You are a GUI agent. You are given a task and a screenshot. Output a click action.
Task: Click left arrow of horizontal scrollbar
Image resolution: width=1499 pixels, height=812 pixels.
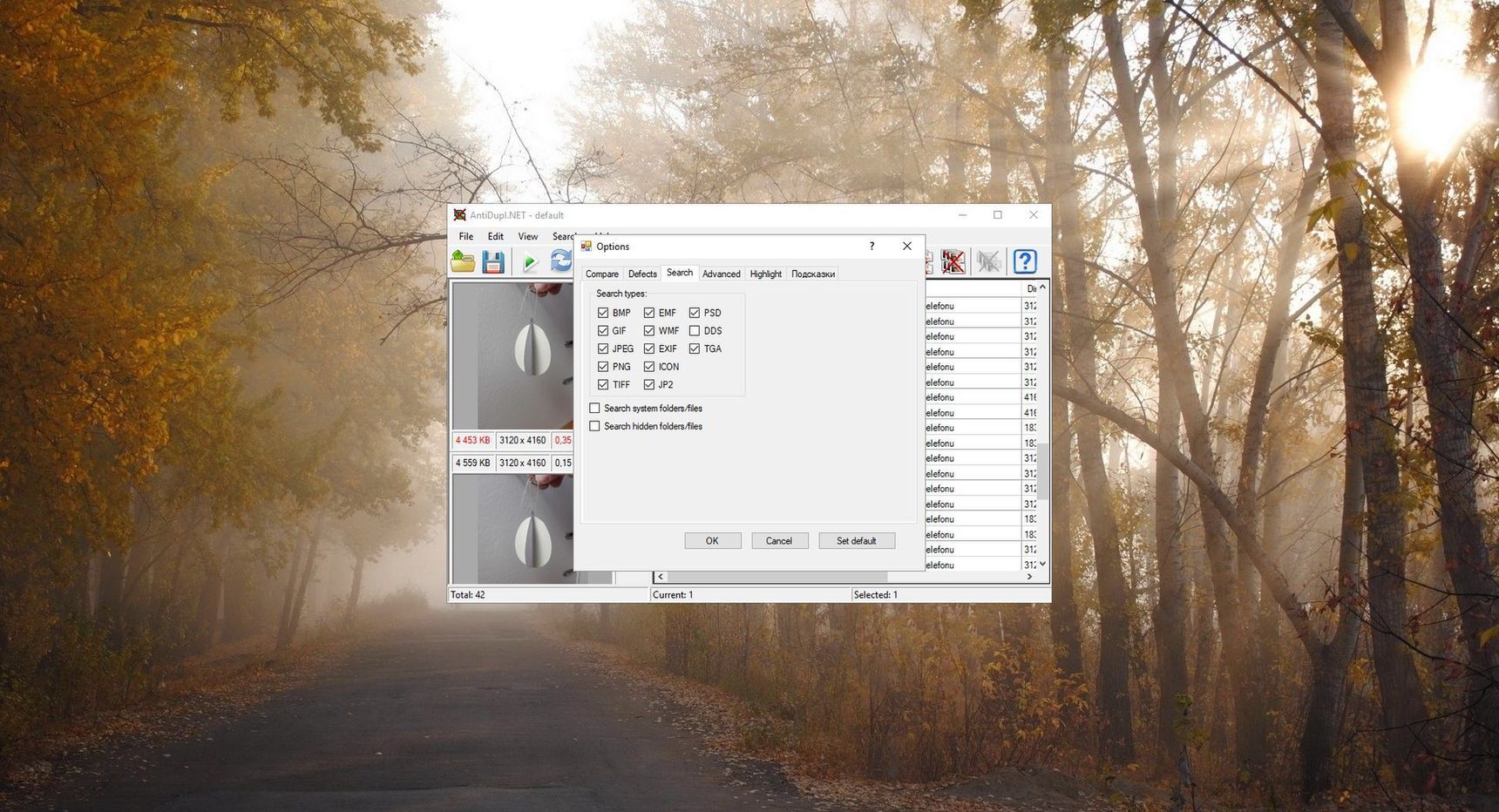click(661, 577)
